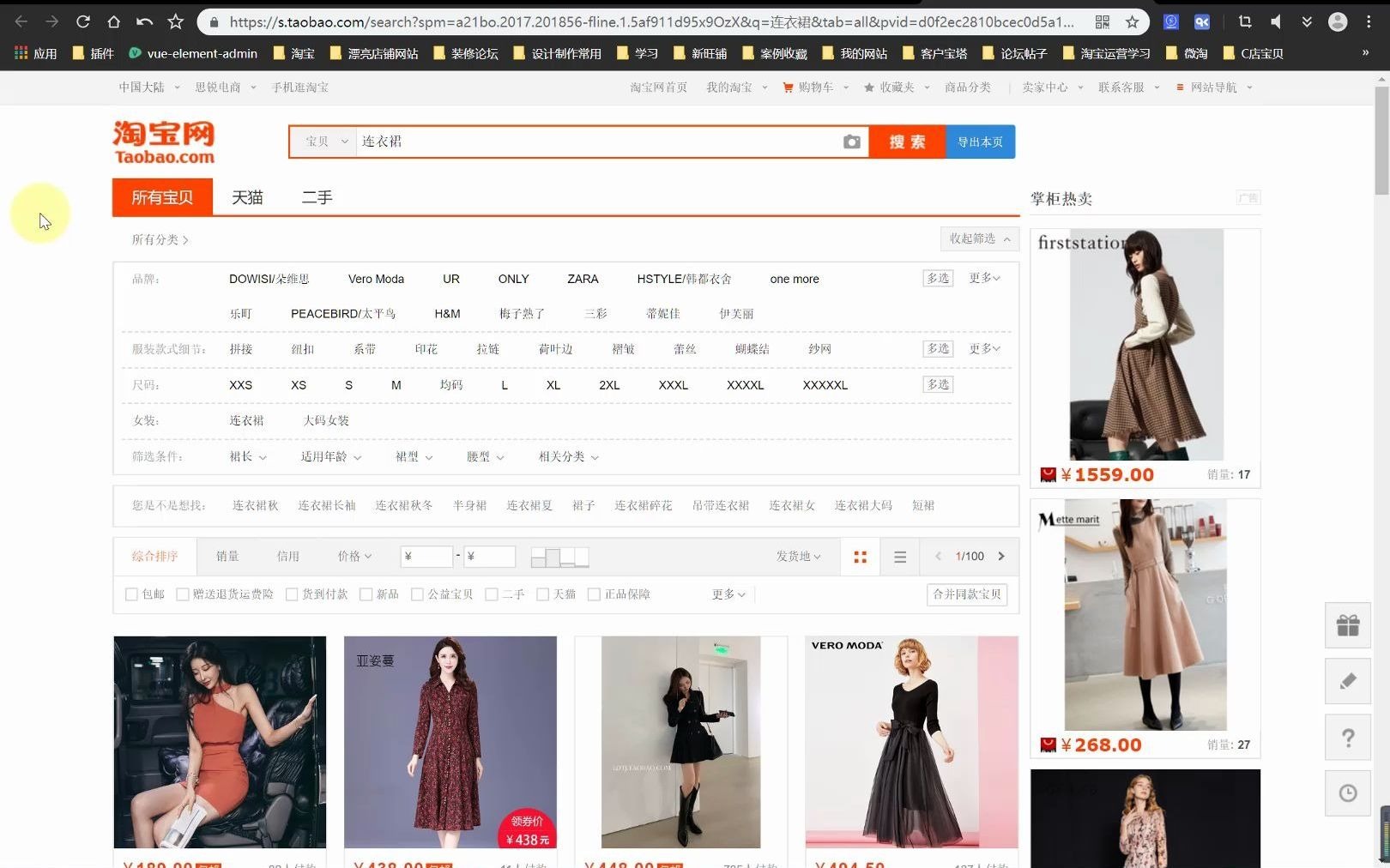
Task: Open the help question mark in the sidebar
Action: [x=1348, y=738]
